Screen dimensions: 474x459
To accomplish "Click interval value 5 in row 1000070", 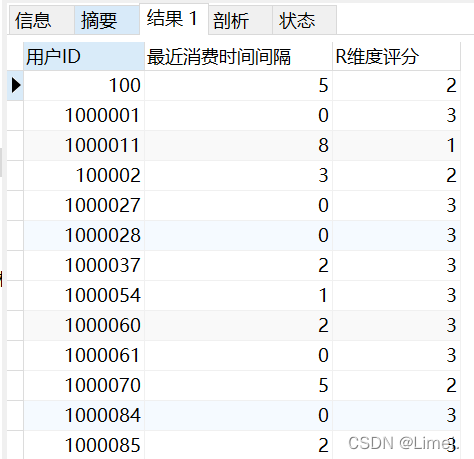I will point(238,385).
